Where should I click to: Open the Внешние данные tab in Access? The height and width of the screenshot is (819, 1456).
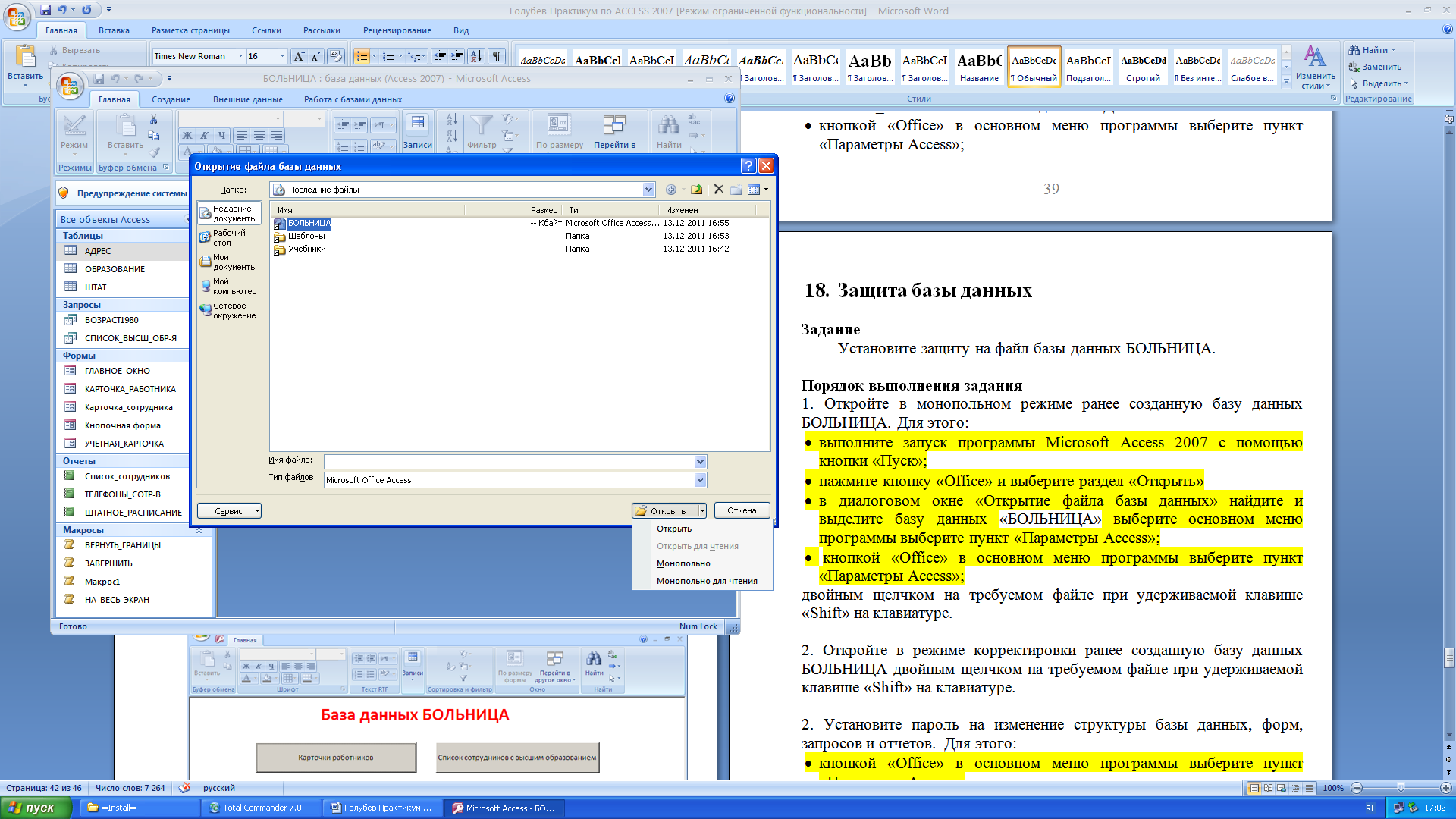[247, 99]
